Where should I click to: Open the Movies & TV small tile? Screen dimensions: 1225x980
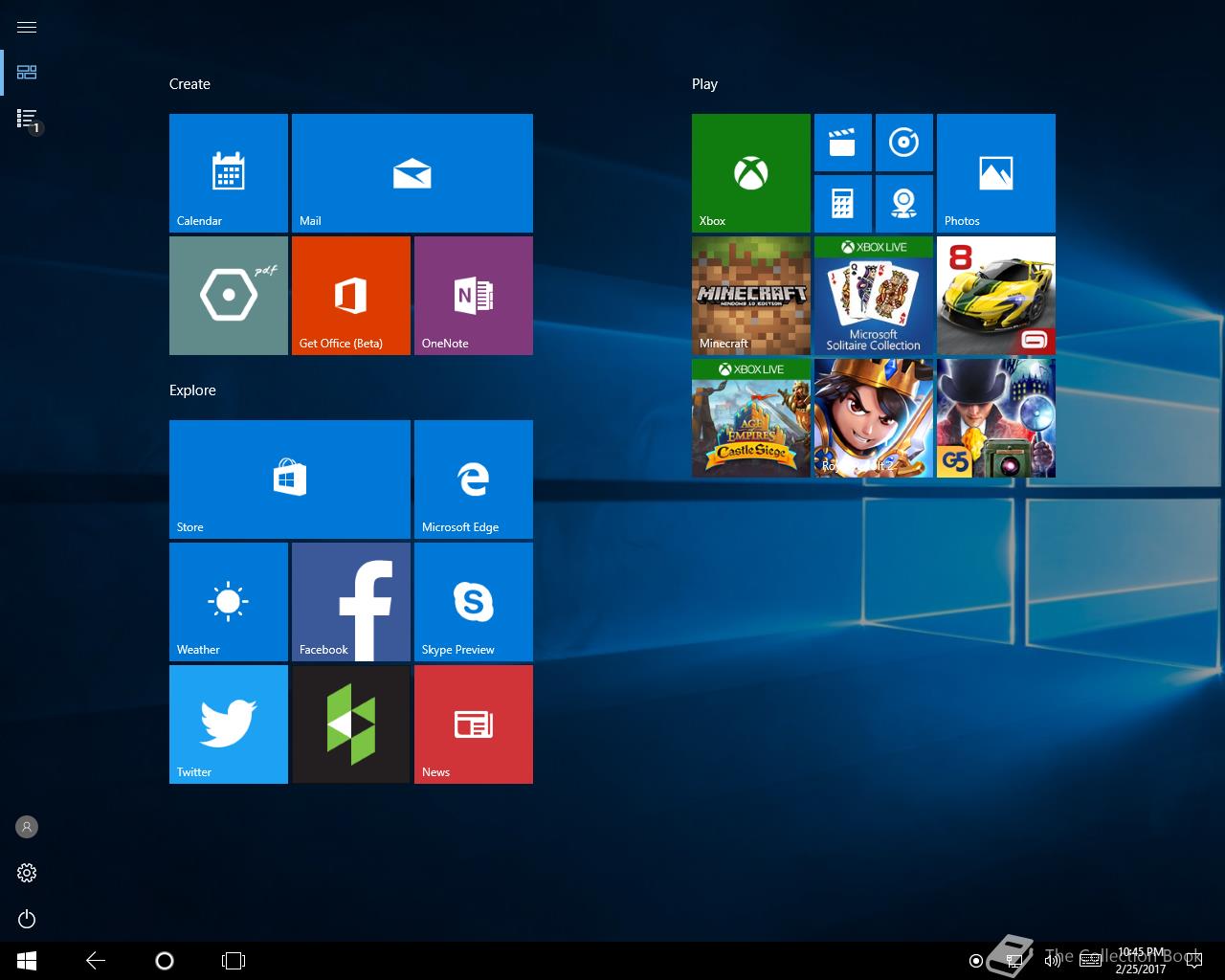point(842,143)
